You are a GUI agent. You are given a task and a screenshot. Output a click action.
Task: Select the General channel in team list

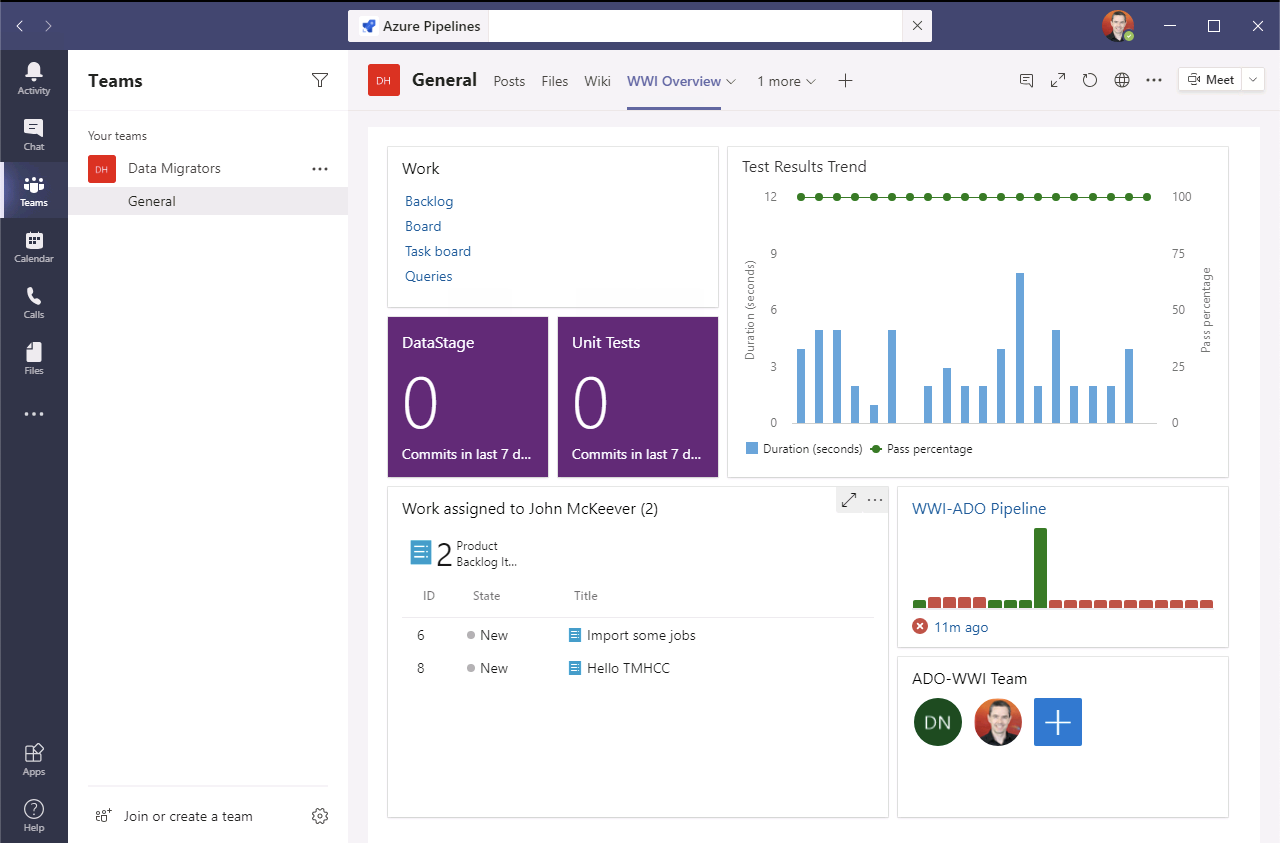tap(152, 201)
